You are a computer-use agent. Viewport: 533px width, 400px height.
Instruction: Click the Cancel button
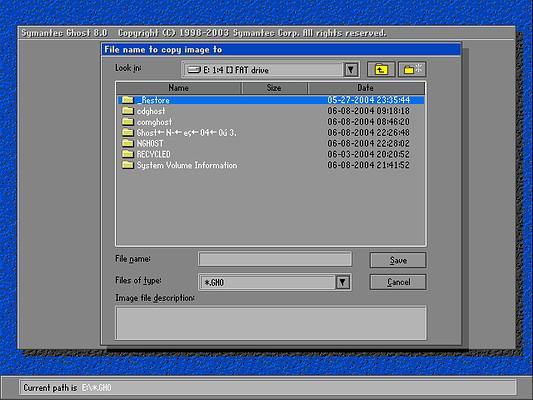(x=398, y=282)
